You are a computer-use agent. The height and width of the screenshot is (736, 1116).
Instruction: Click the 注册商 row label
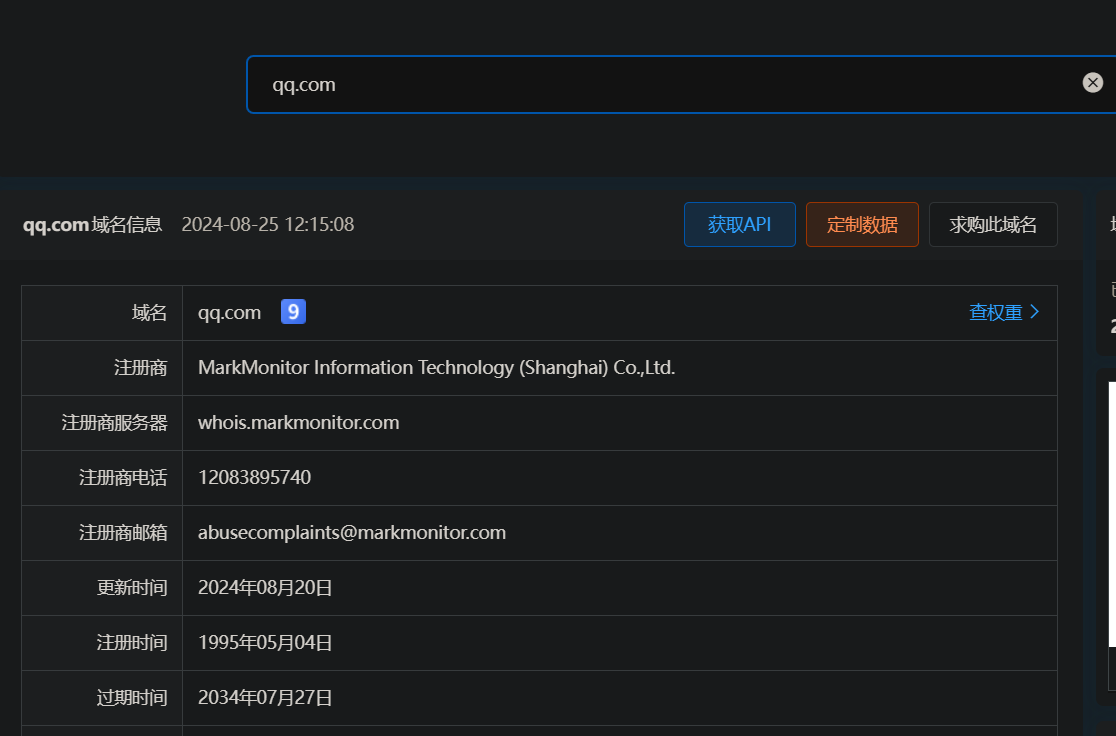coord(140,367)
